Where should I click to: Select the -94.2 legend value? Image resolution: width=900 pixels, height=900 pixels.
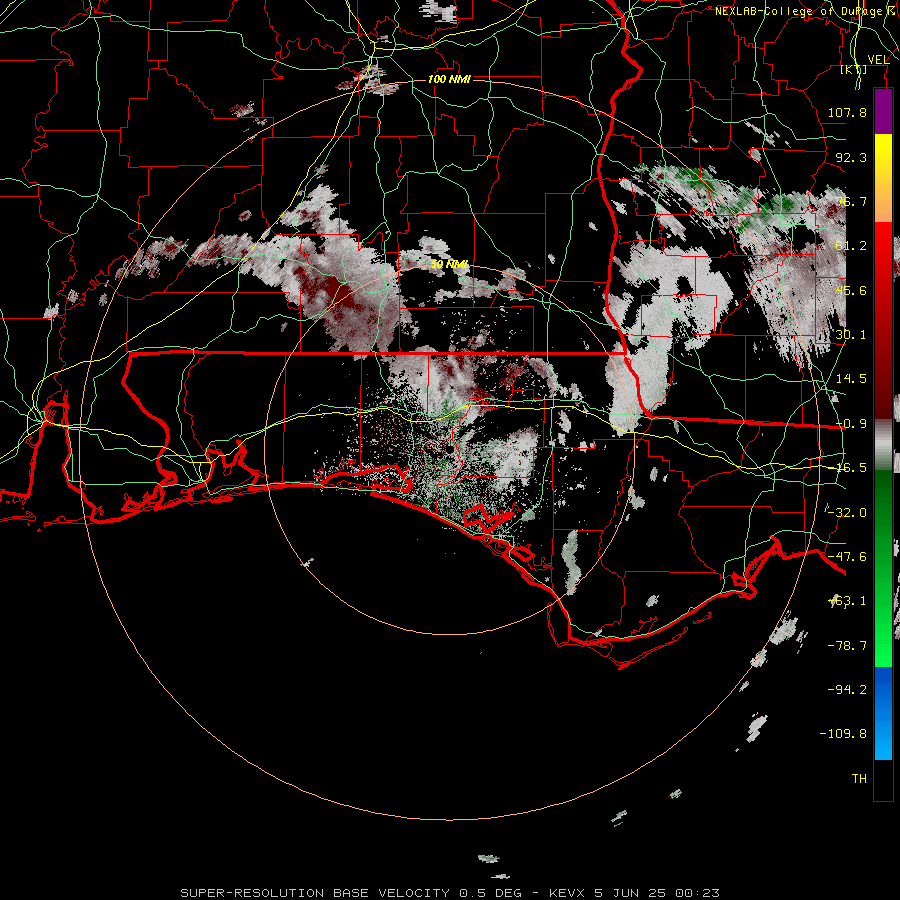point(847,689)
